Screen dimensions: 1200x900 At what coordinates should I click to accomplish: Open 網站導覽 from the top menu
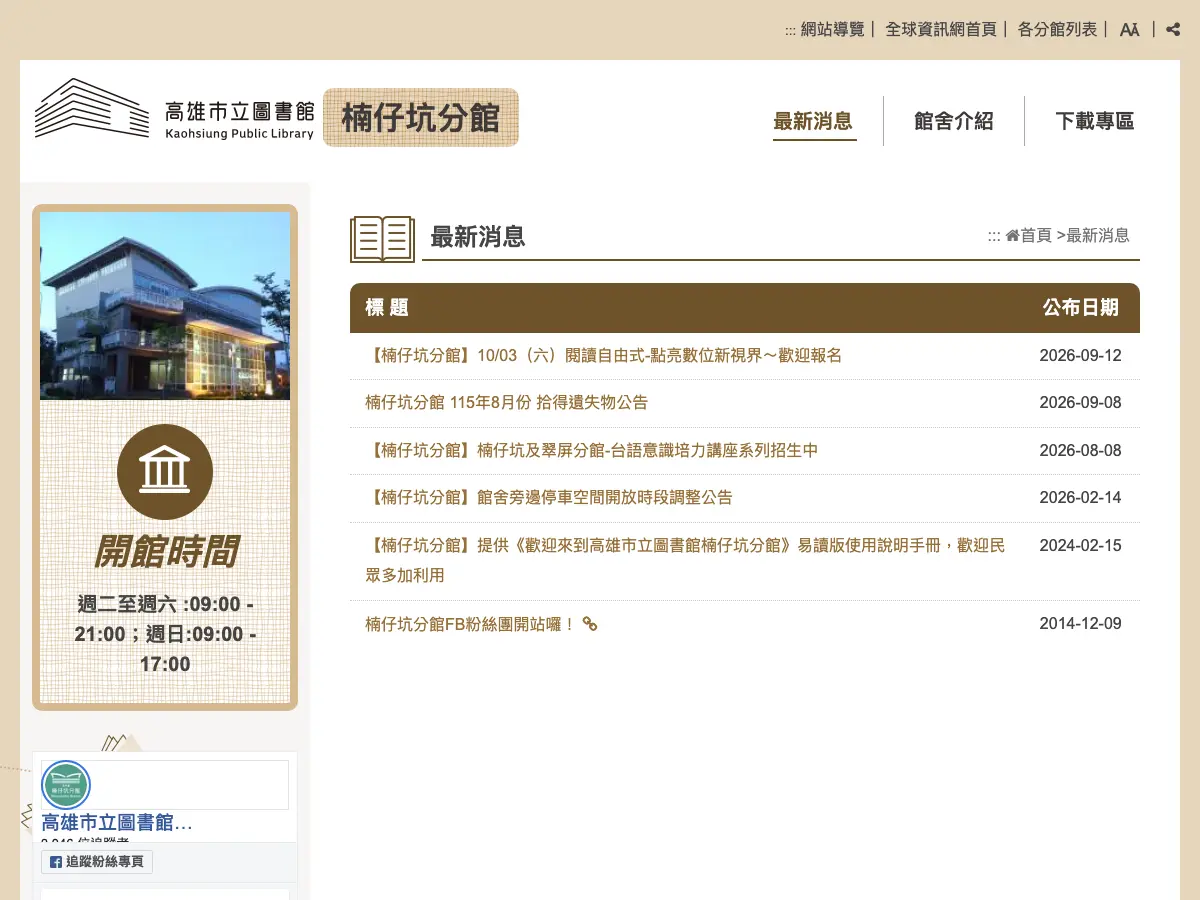[832, 29]
